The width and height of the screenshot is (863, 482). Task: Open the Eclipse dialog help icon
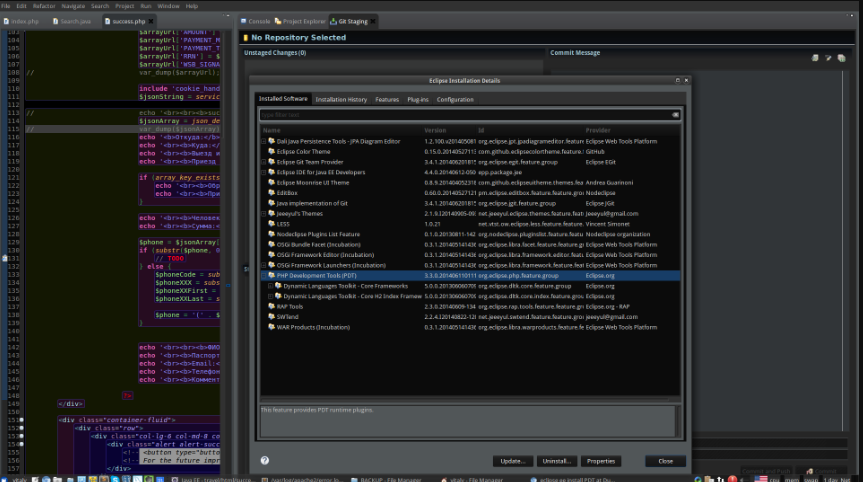tap(265, 461)
